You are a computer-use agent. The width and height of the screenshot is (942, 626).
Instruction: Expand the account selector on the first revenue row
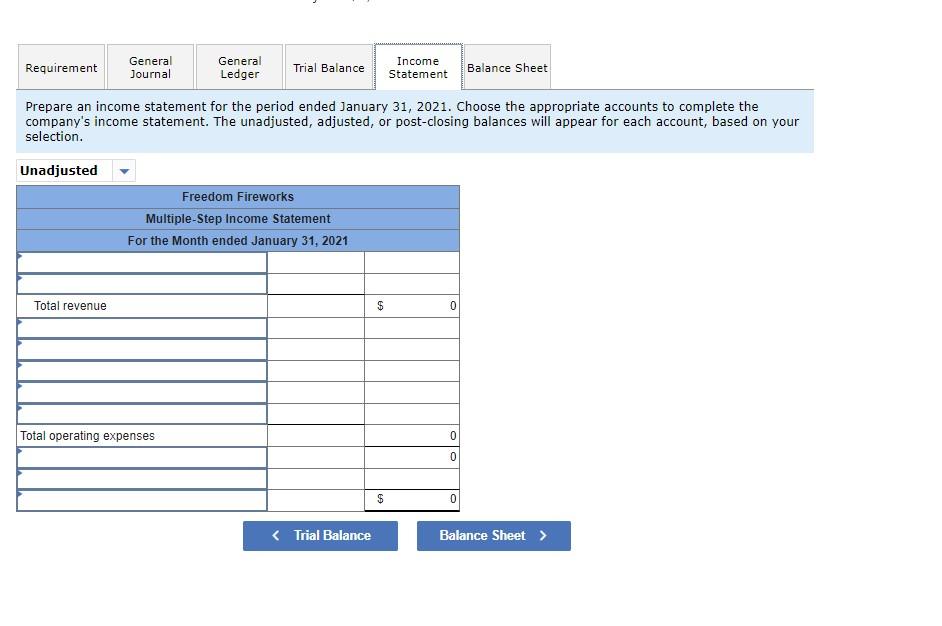[18, 262]
